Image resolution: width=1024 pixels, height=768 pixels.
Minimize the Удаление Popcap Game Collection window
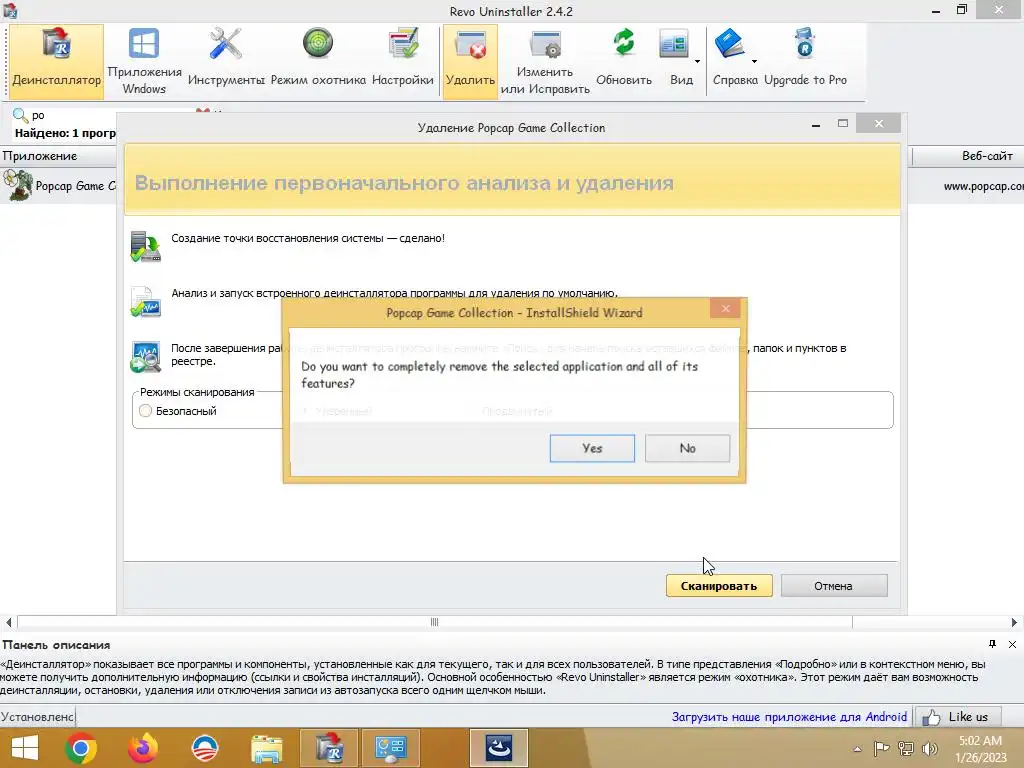(x=816, y=124)
